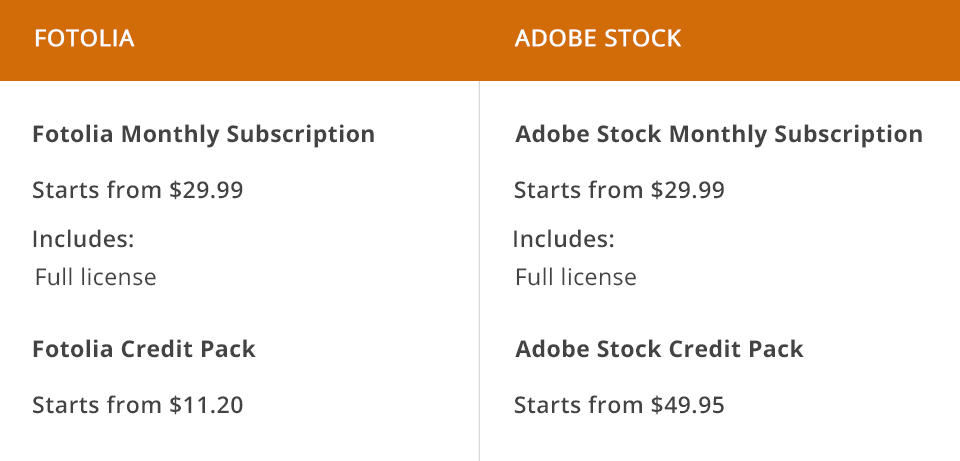Click Fotolia subscription 'Starts from $29.99' text
This screenshot has height=461, width=960.
click(x=137, y=190)
